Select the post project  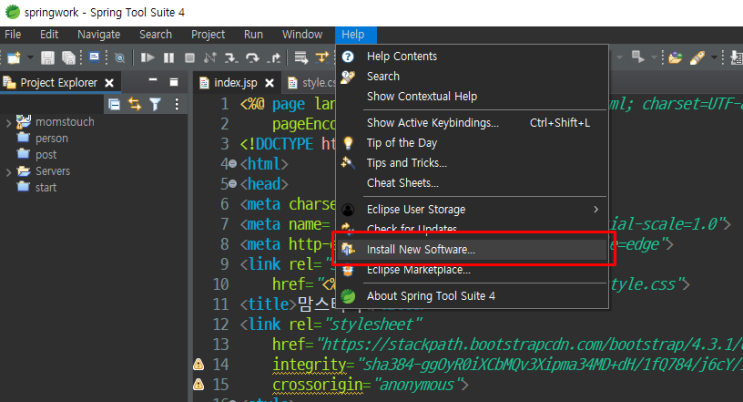(45, 155)
